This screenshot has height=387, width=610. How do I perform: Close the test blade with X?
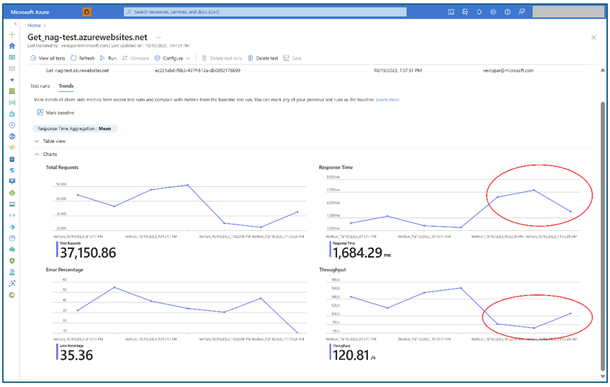pos(594,37)
